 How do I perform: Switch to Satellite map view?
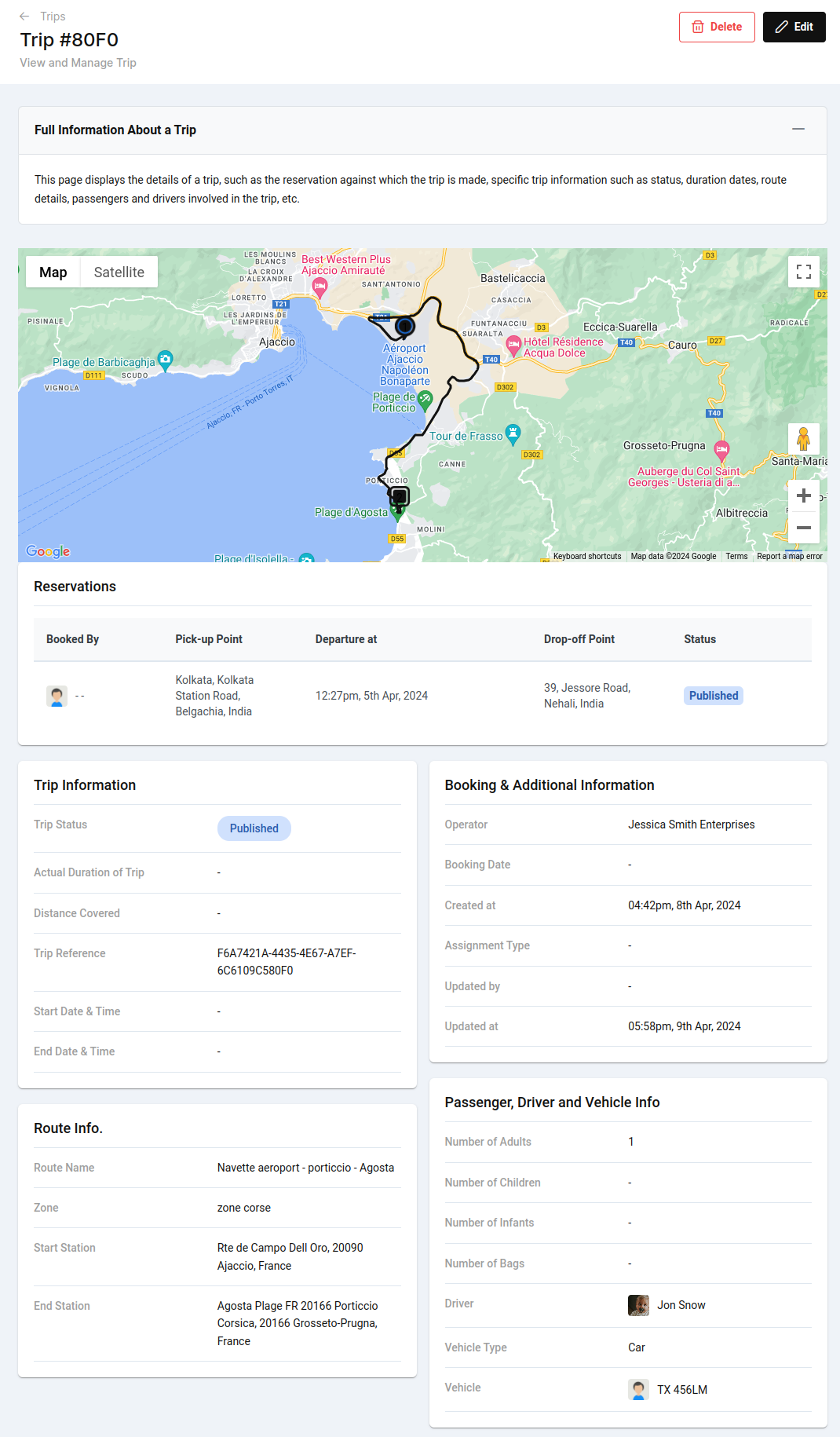[119, 272]
